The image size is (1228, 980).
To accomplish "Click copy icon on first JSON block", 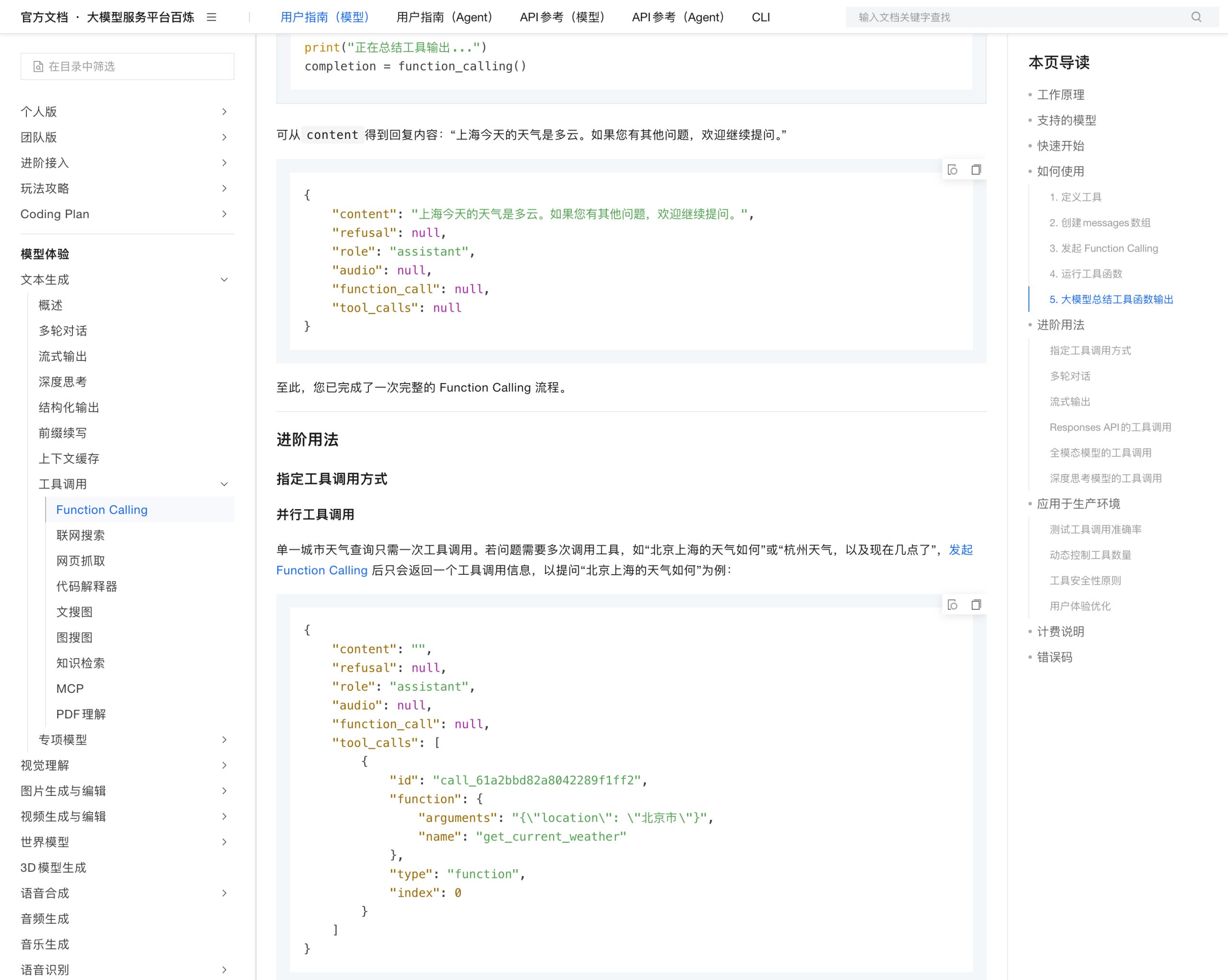I will point(976,170).
